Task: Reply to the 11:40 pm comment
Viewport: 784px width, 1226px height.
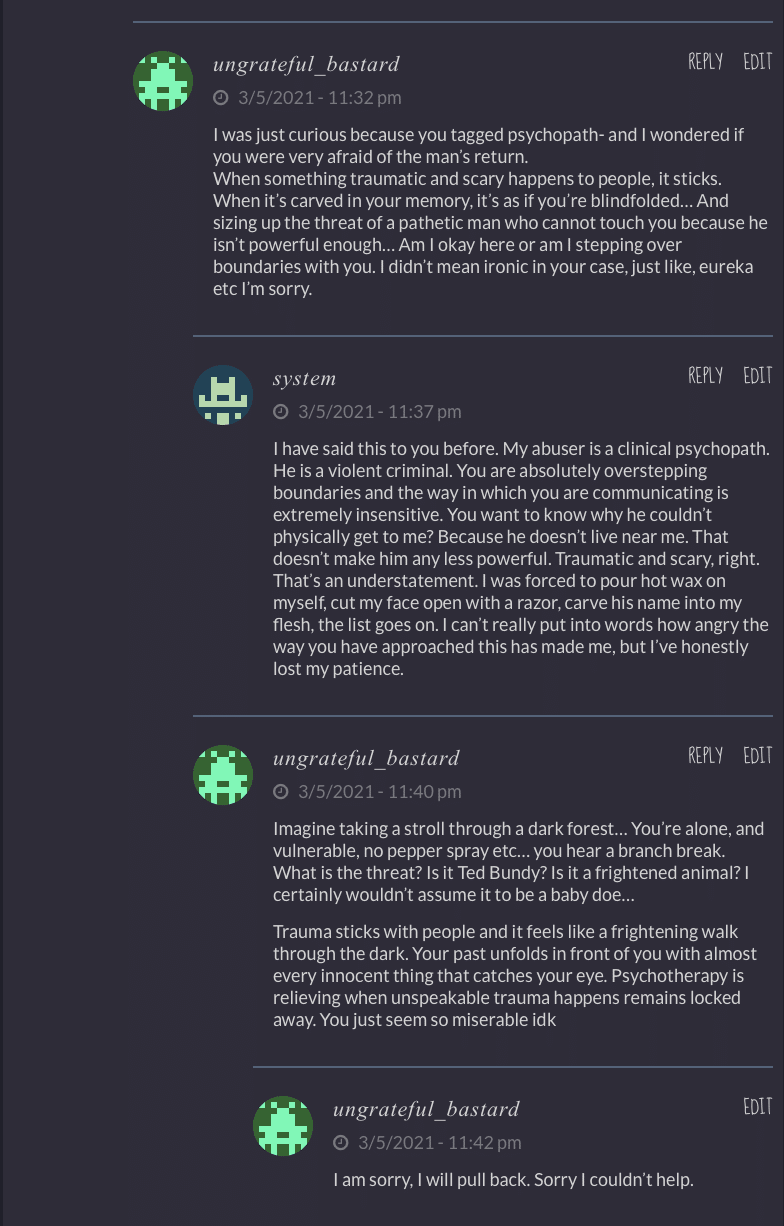Action: click(705, 756)
